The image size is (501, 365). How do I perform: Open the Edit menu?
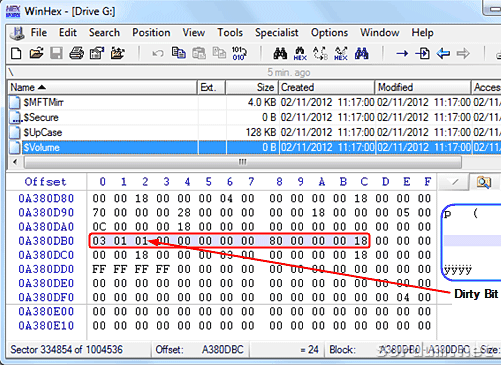pyautogui.click(x=68, y=33)
